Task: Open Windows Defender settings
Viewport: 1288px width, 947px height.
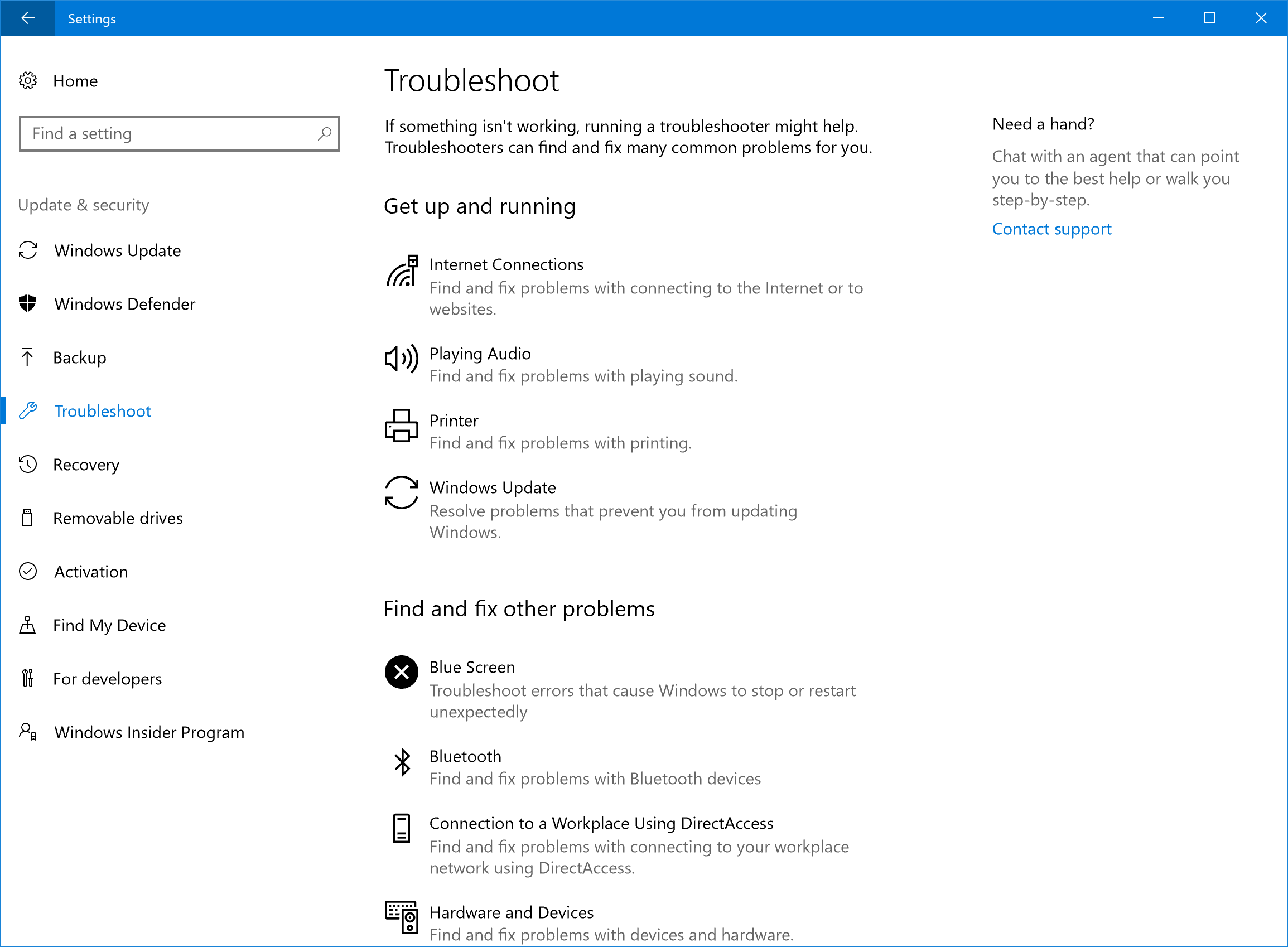Action: [125, 304]
